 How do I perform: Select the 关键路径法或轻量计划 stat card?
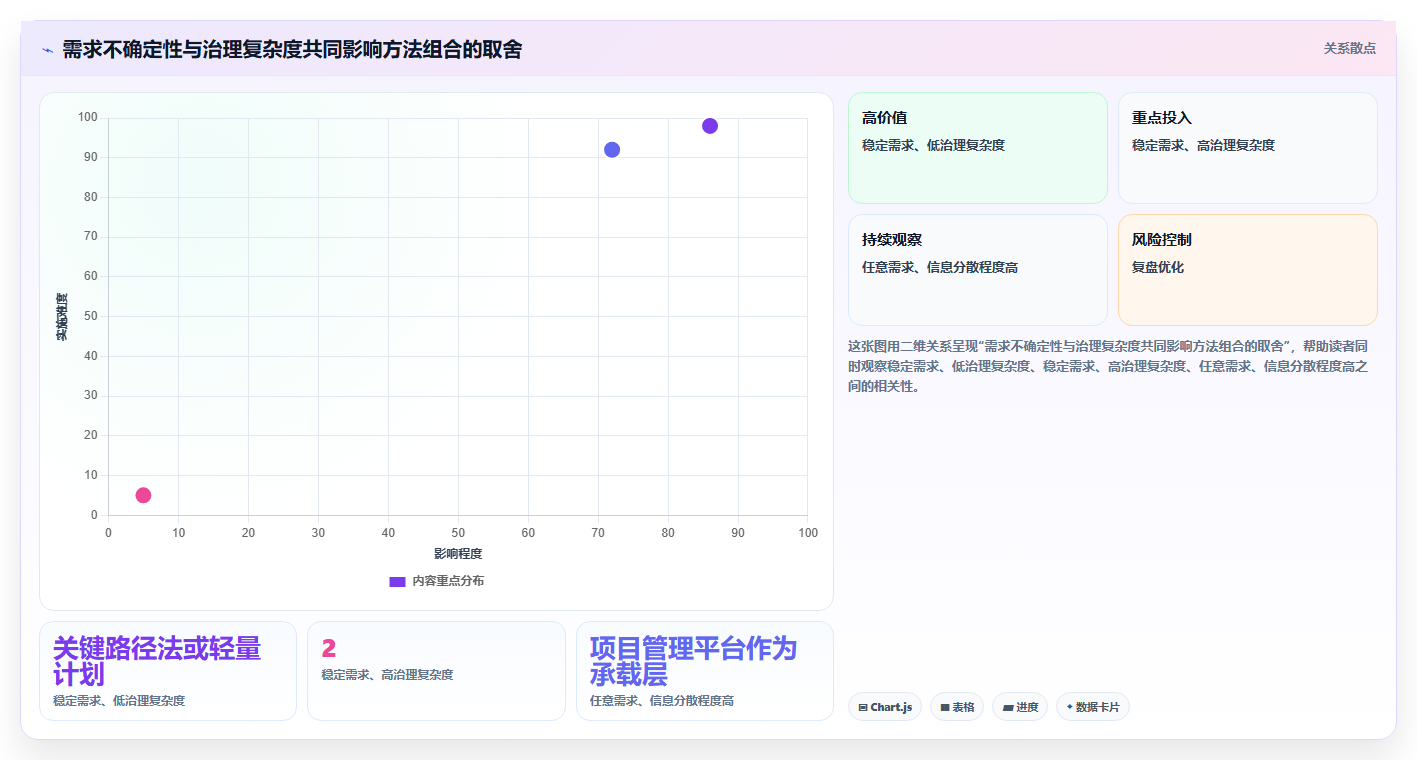(168, 671)
